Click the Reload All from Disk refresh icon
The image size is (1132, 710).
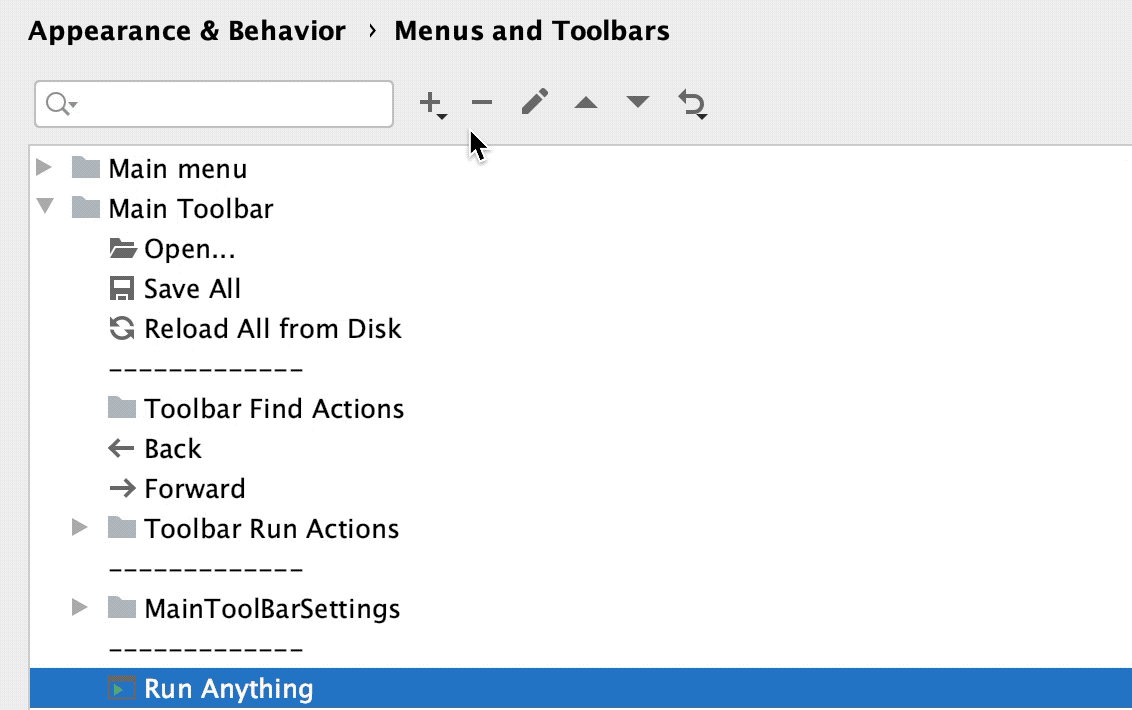(120, 328)
